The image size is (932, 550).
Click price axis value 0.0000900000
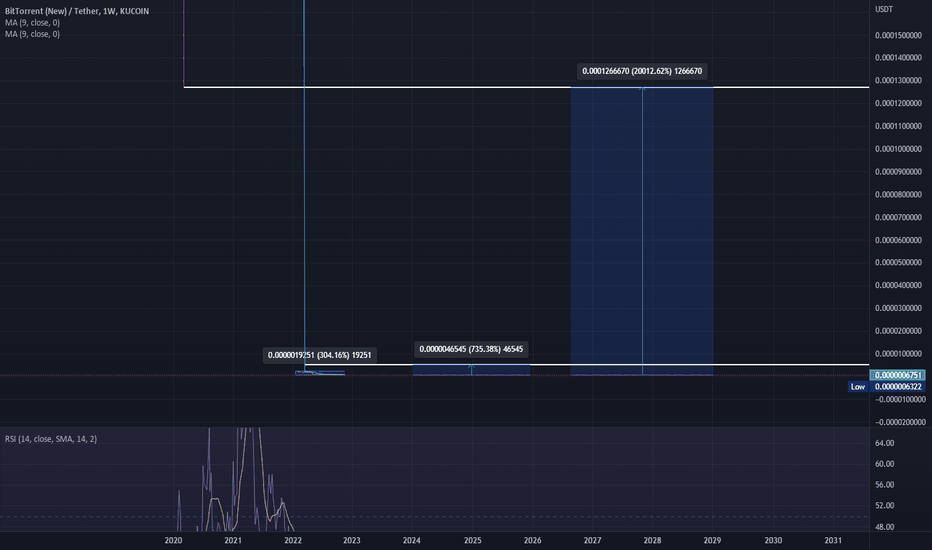898,172
